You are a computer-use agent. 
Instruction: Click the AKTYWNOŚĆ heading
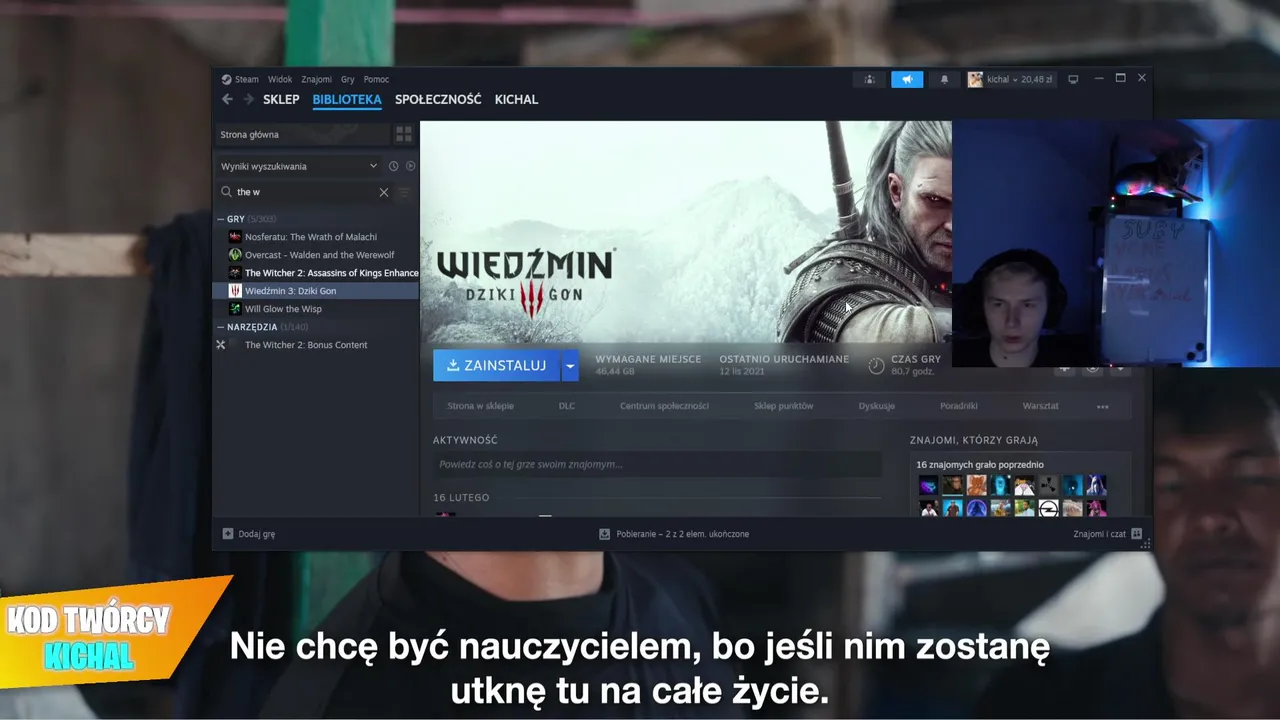[465, 440]
